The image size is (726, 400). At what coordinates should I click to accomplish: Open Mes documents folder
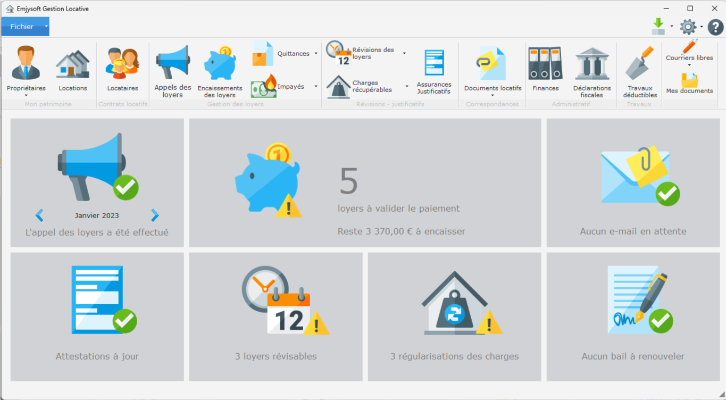pos(689,81)
